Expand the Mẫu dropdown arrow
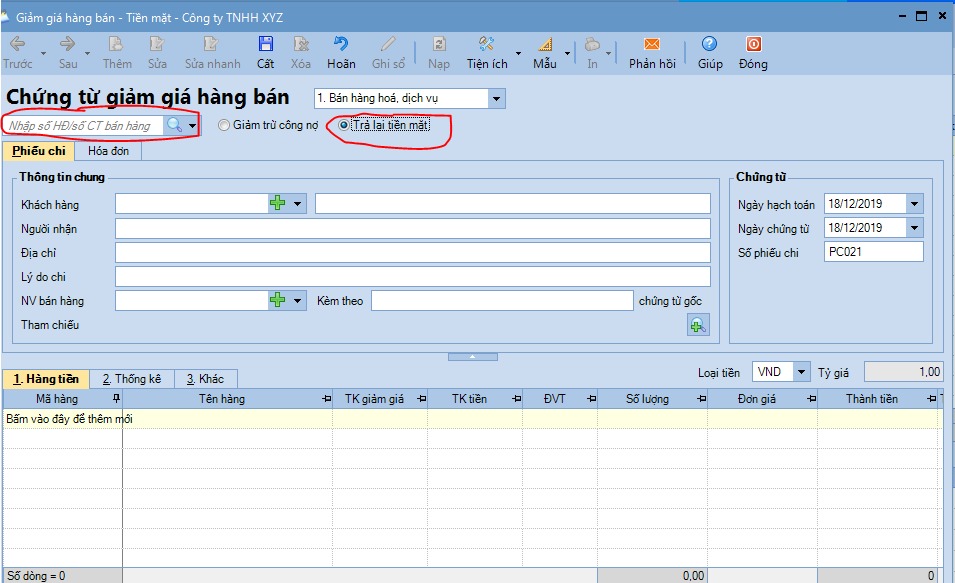Viewport: 955px width, 583px height. click(567, 54)
